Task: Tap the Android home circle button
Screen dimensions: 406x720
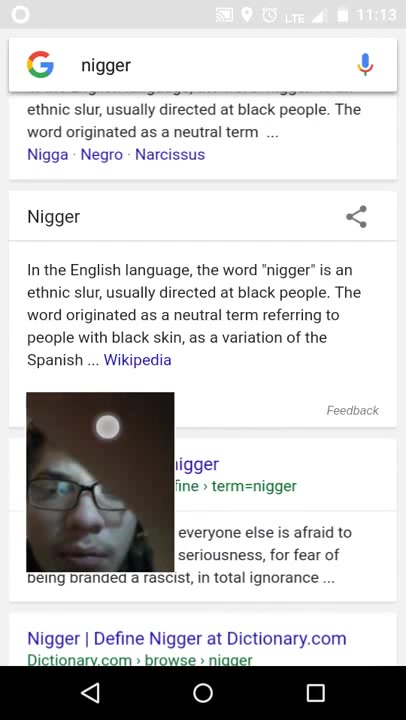Action: (203, 693)
